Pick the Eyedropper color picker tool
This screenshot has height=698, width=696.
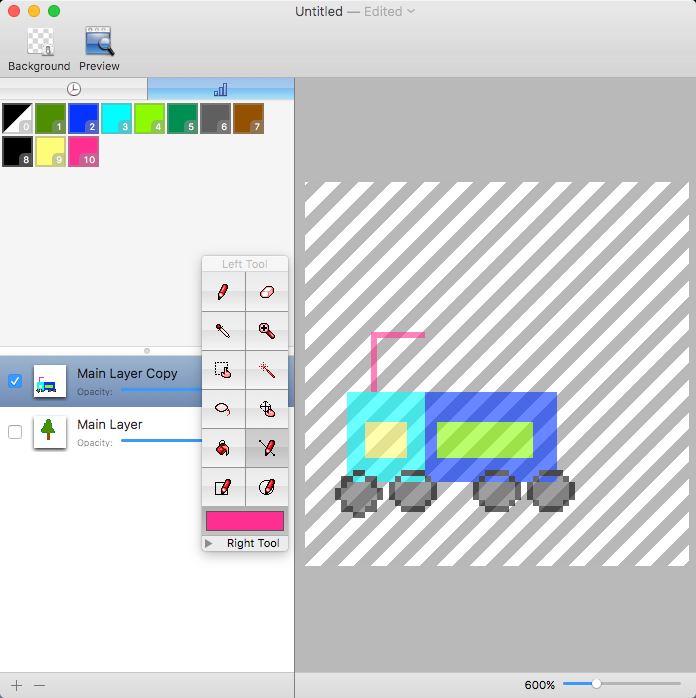click(223, 330)
